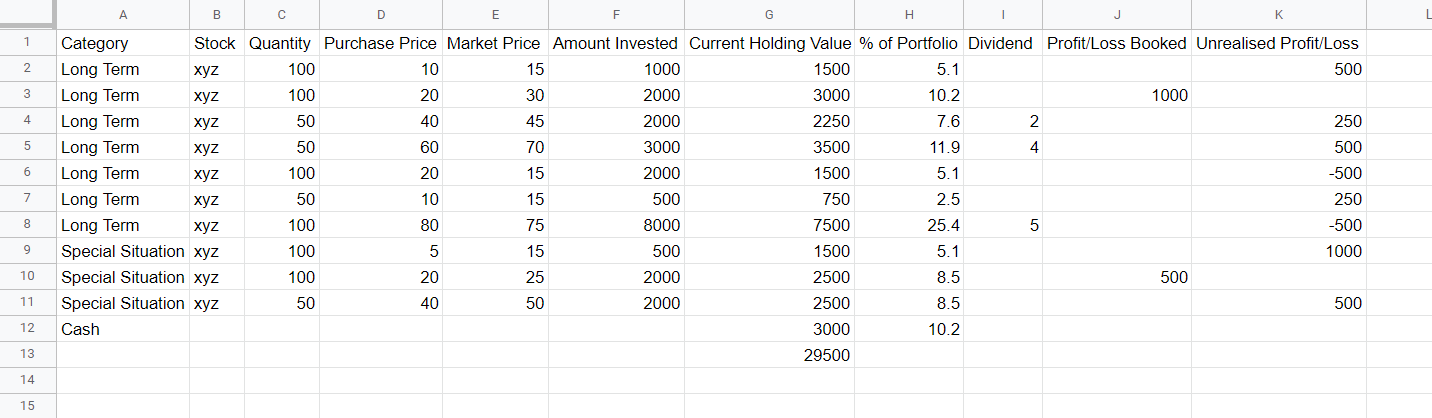Click the holding value cell showing 2250

769,121
